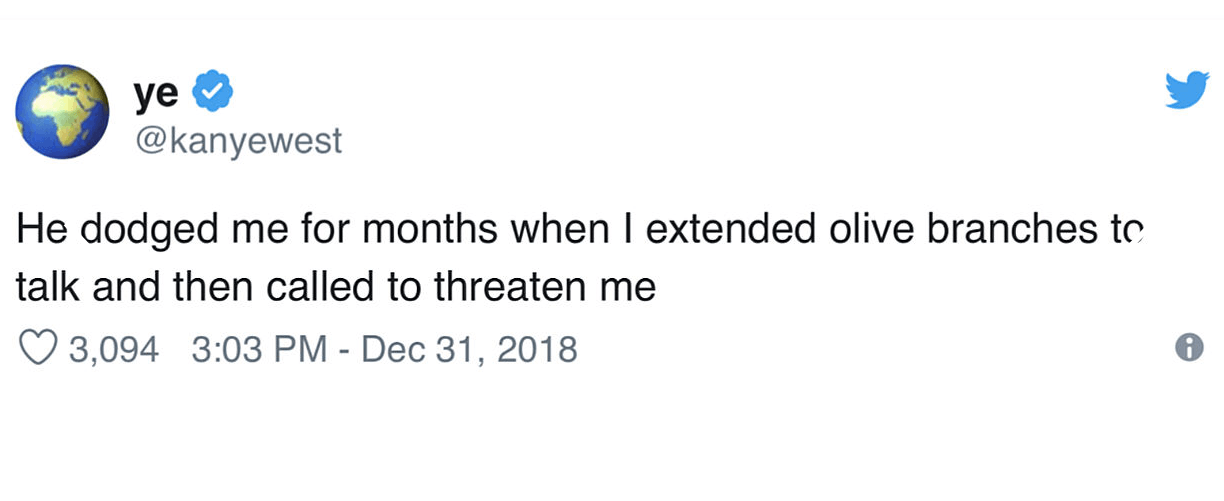Image resolution: width=1224 pixels, height=501 pixels.
Task: Visit the @kanyewest handle link
Action: [x=237, y=142]
